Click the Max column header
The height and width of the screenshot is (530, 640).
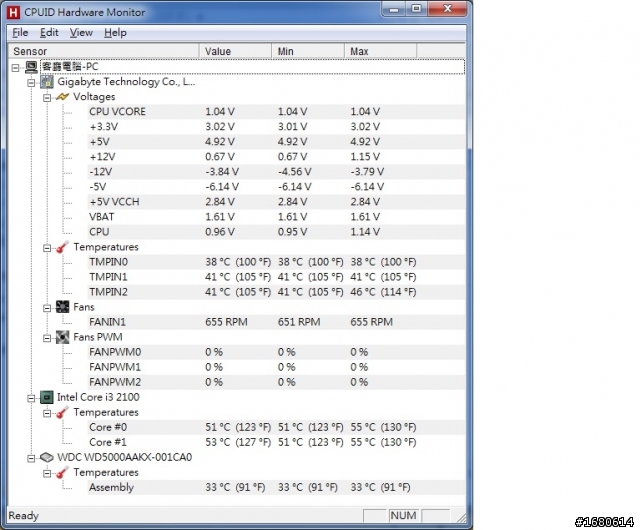[x=381, y=51]
